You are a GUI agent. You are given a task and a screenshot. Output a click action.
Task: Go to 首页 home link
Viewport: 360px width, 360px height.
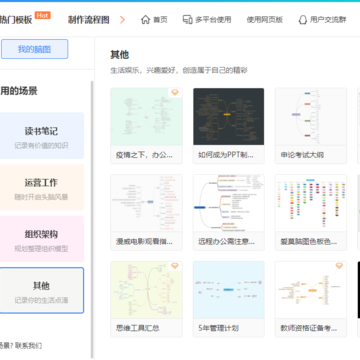click(x=160, y=20)
